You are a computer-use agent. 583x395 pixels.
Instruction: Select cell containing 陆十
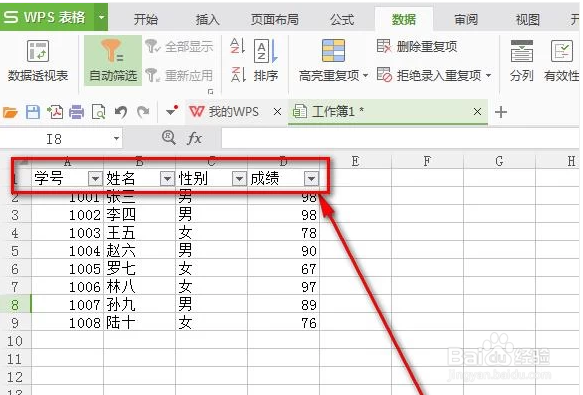point(139,323)
